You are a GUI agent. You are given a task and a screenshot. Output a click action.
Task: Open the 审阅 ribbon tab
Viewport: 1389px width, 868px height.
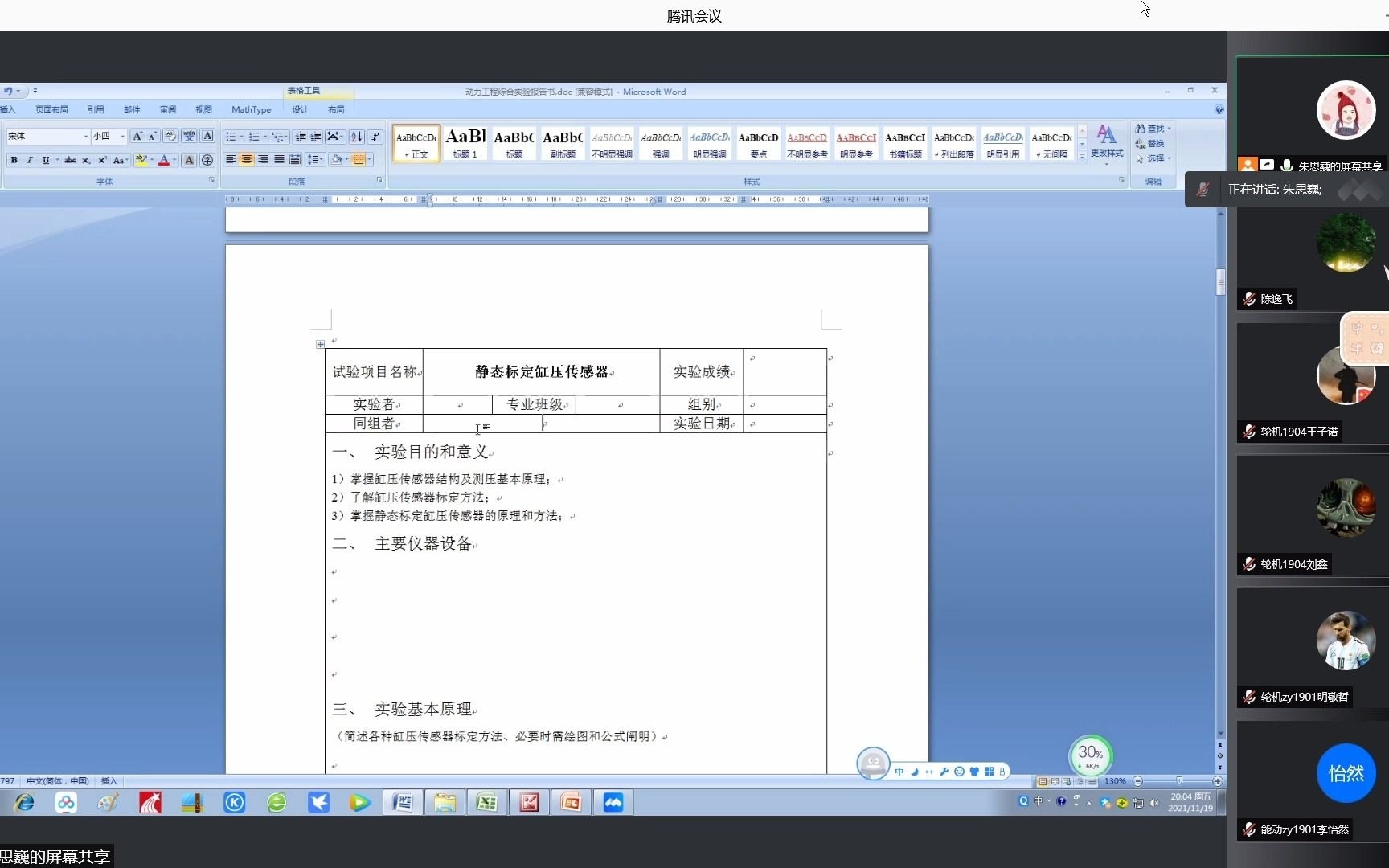coord(167,109)
